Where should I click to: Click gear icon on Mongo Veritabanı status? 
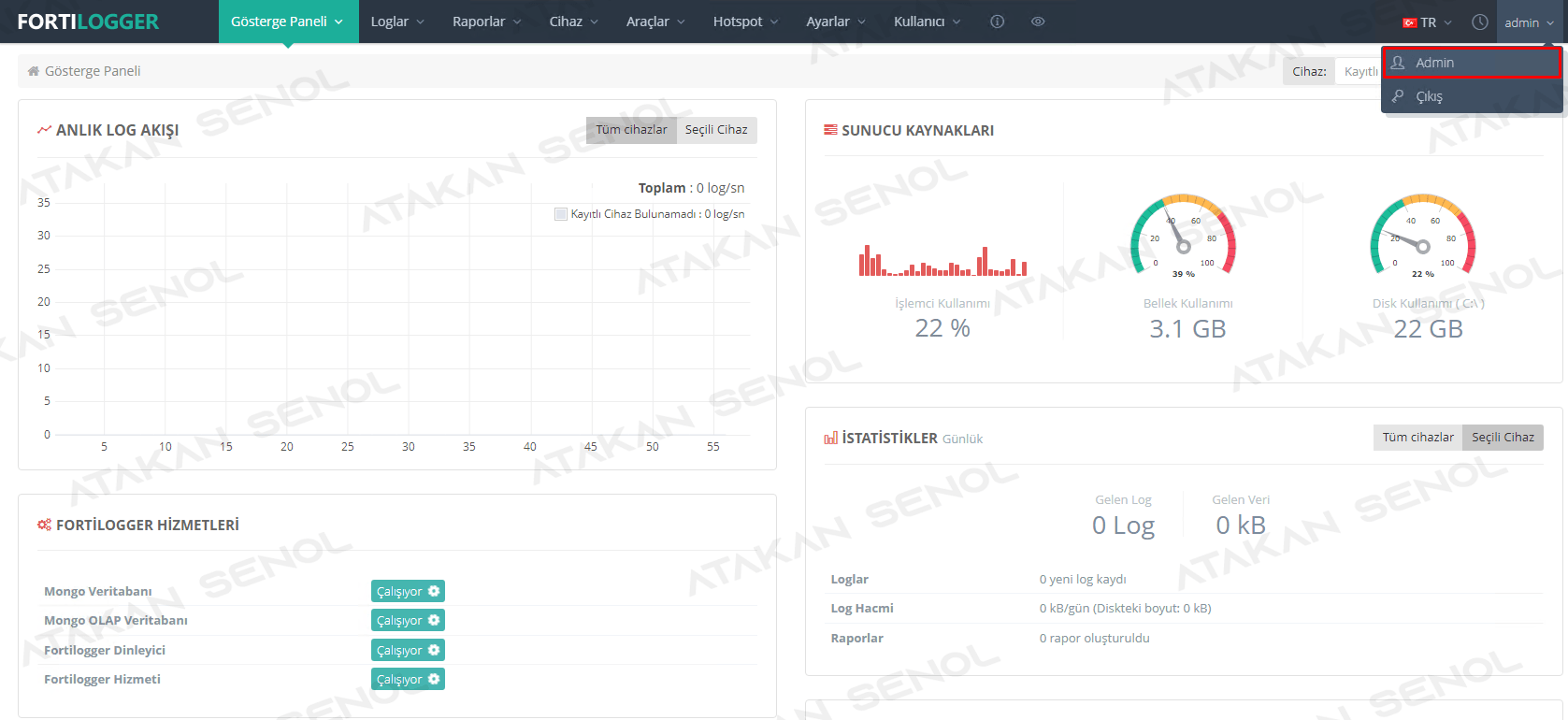click(434, 591)
